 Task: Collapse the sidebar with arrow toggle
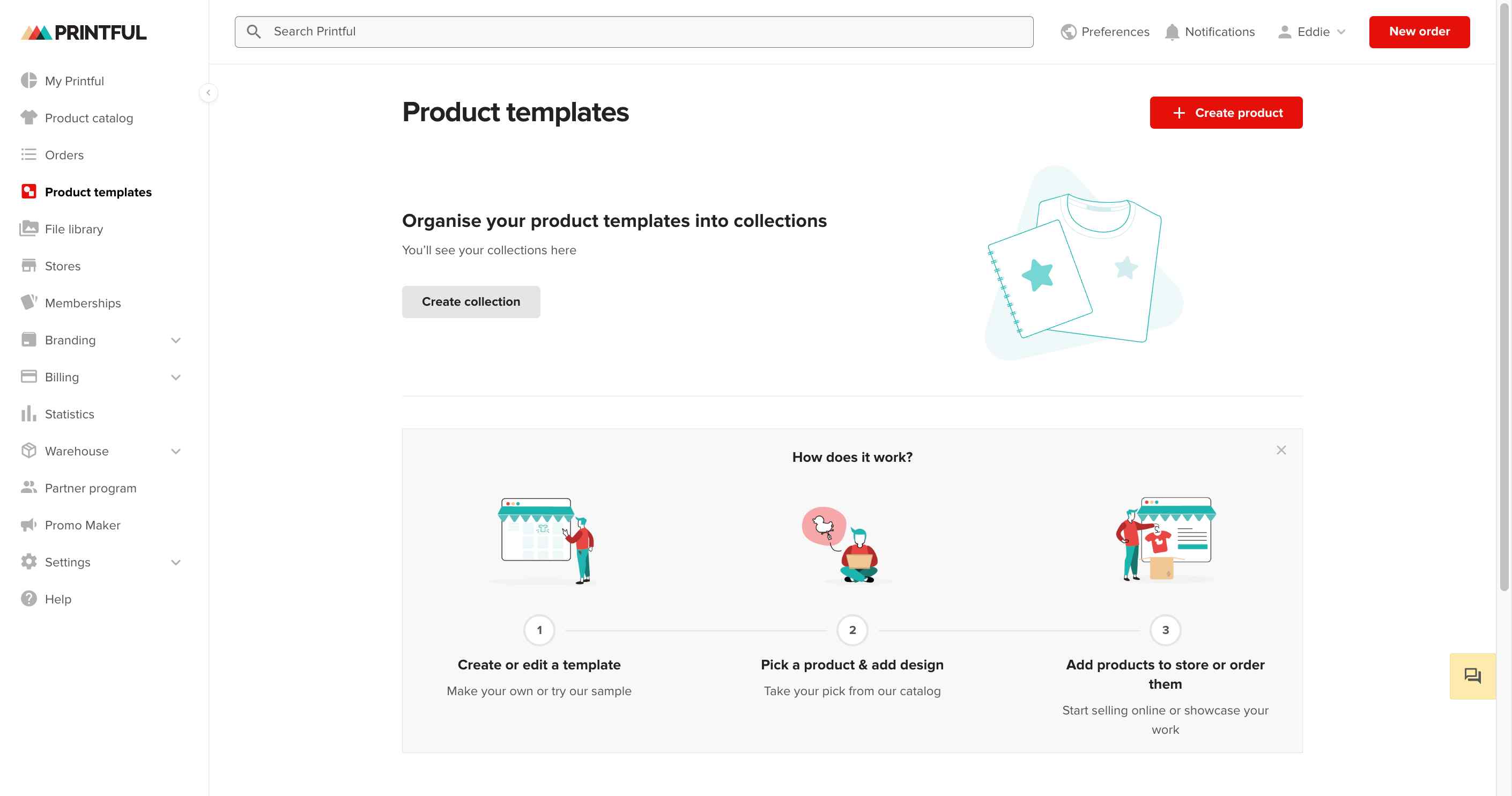(x=209, y=93)
